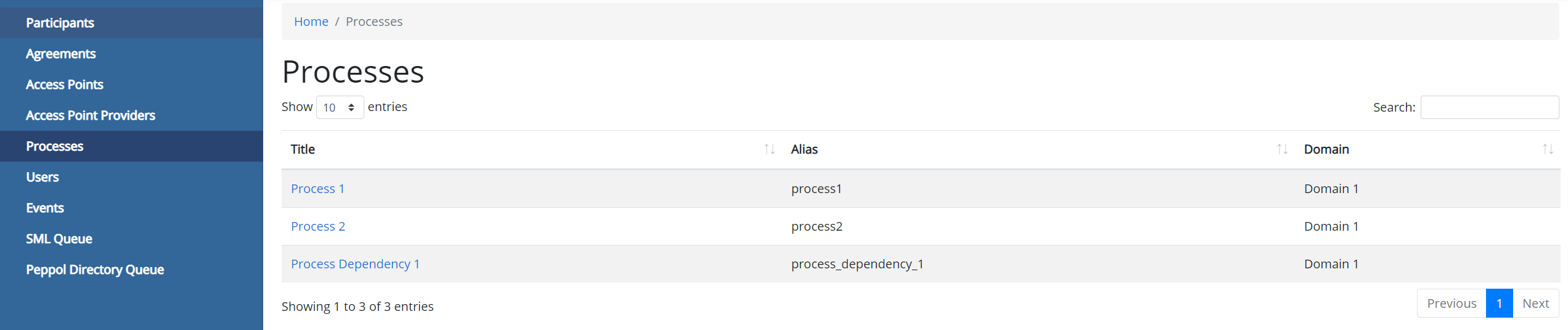1568x330 pixels.
Task: Open the SML Queue page
Action: click(59, 239)
